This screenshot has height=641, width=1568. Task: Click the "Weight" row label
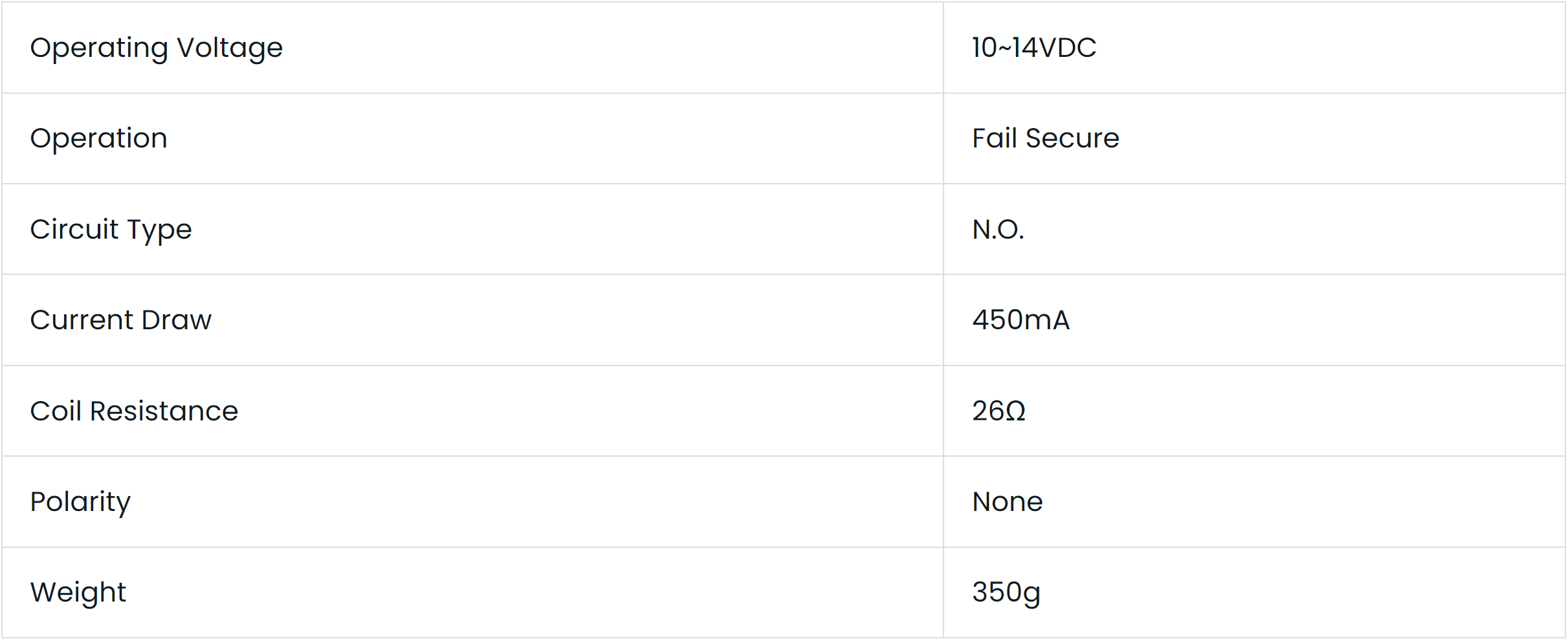(x=78, y=593)
